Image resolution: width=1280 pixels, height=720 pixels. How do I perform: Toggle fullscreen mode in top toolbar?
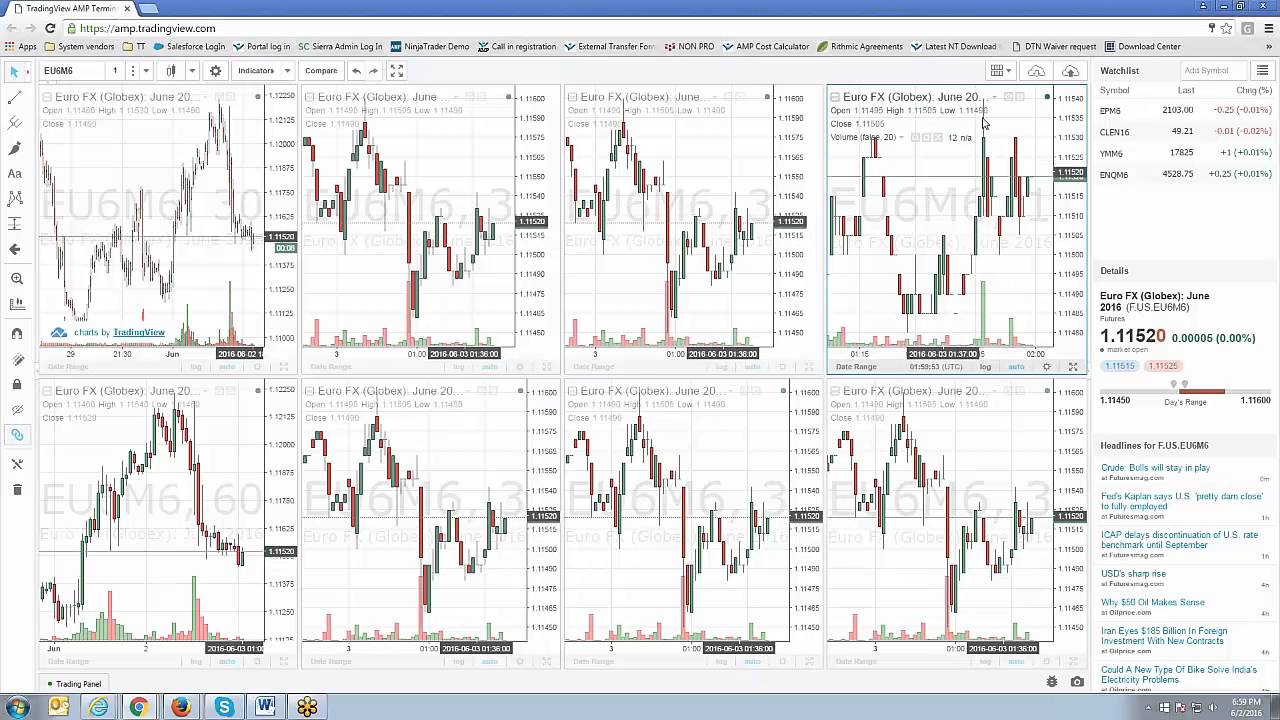pos(397,71)
